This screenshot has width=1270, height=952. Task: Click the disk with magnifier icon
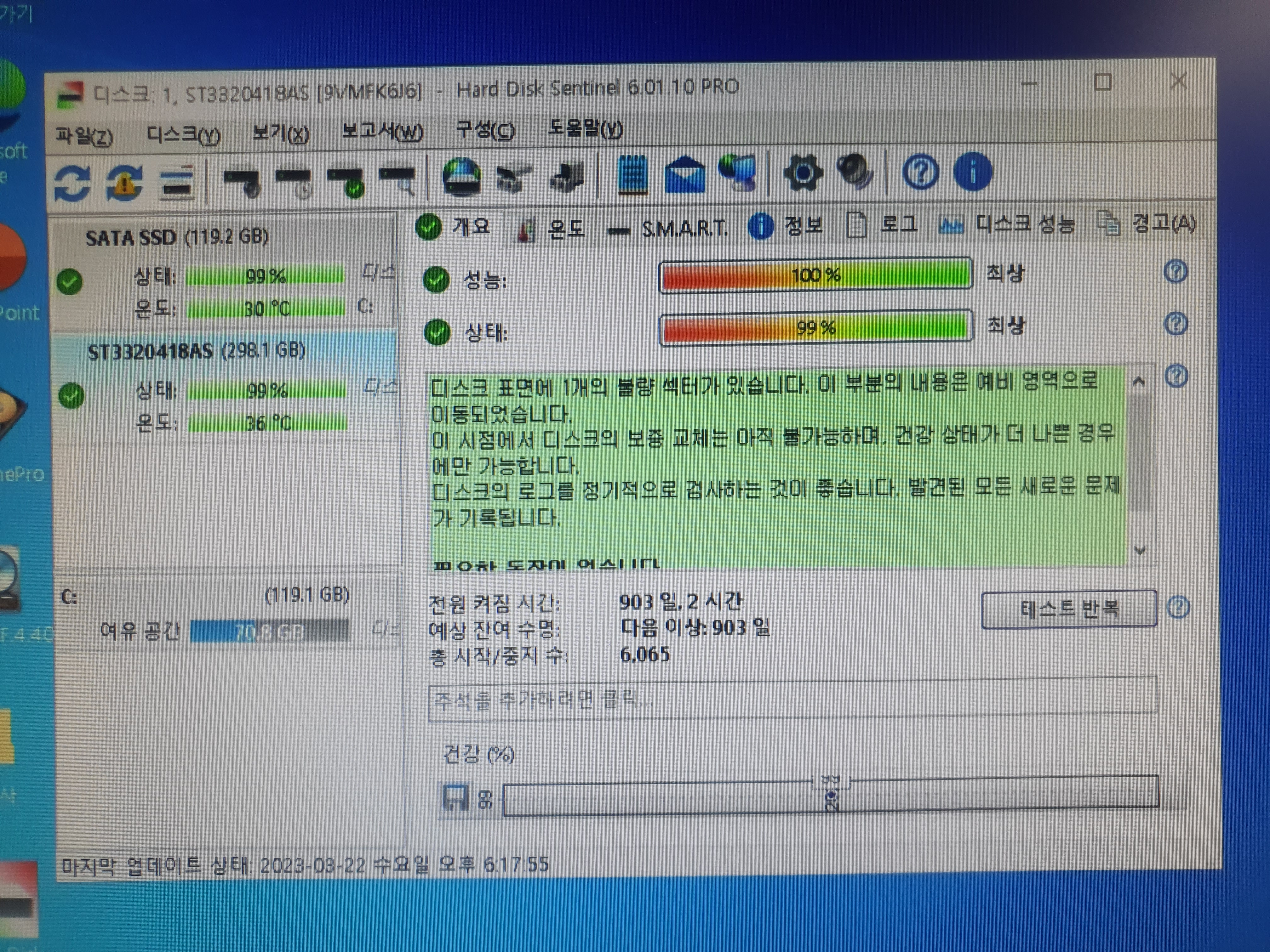(398, 180)
